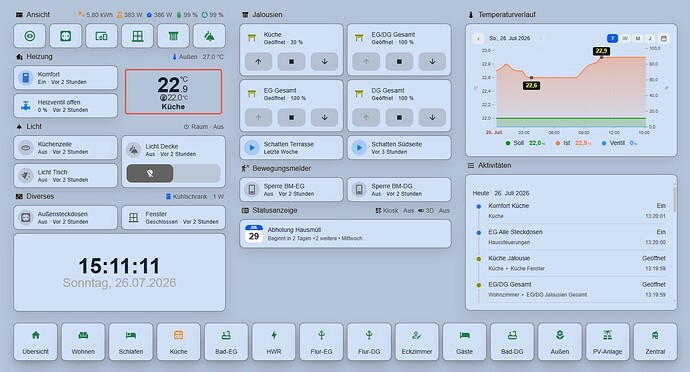The width and height of the screenshot is (690, 372).
Task: Toggle the Soll series in chart legend
Action: tap(526, 143)
